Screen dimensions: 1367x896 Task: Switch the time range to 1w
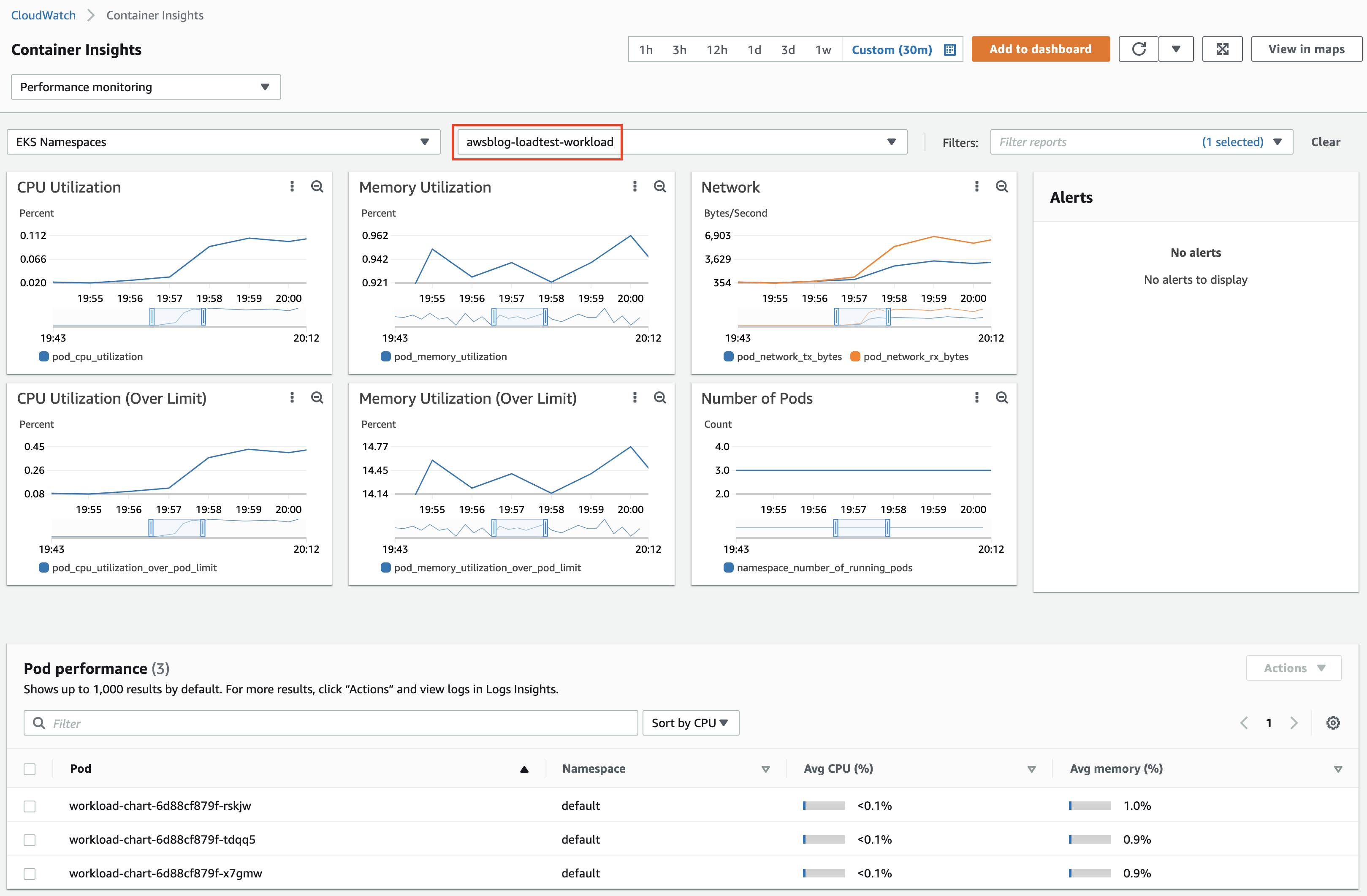822,50
